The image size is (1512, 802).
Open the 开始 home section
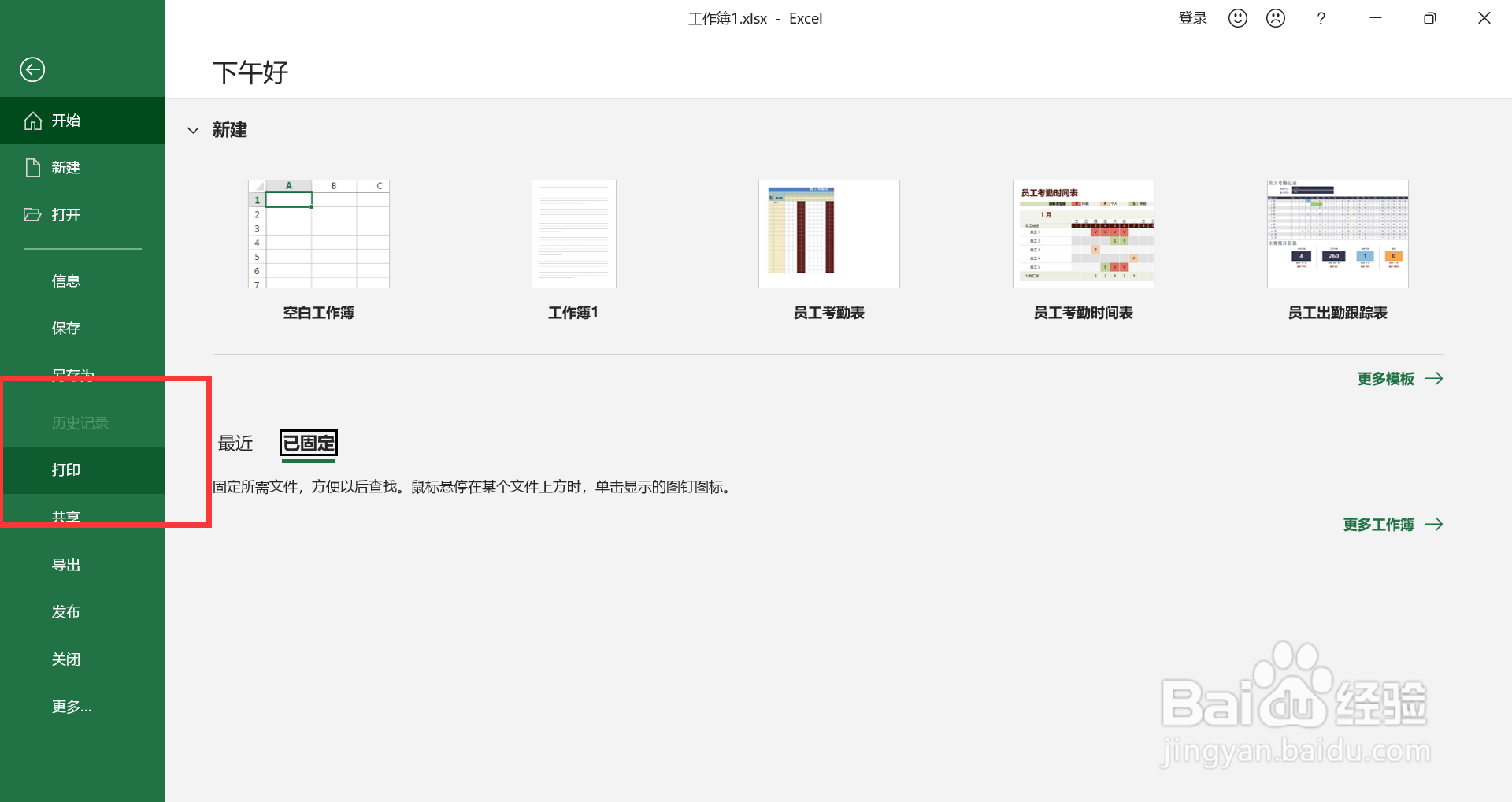66,120
